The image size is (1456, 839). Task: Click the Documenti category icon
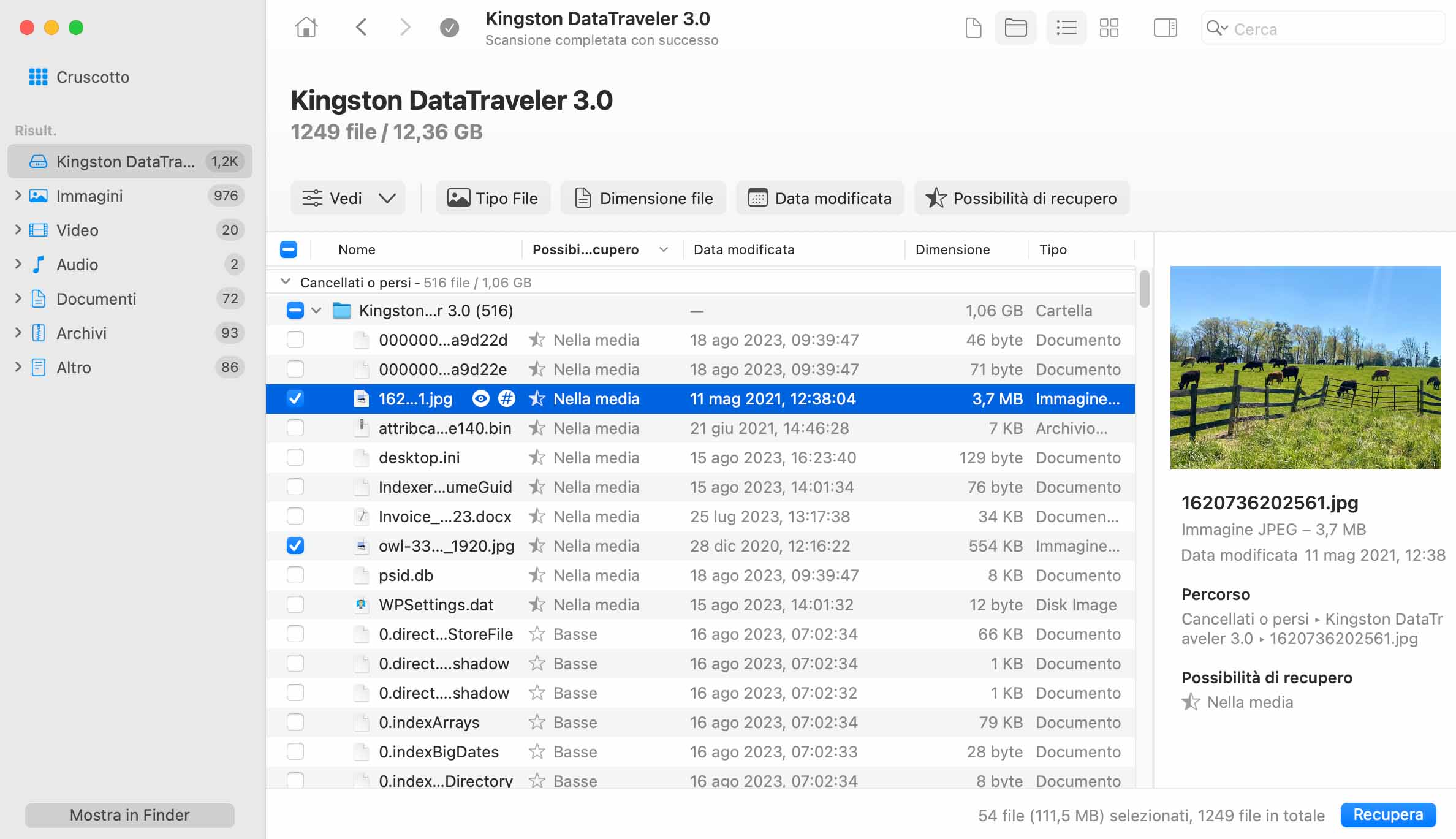[39, 299]
